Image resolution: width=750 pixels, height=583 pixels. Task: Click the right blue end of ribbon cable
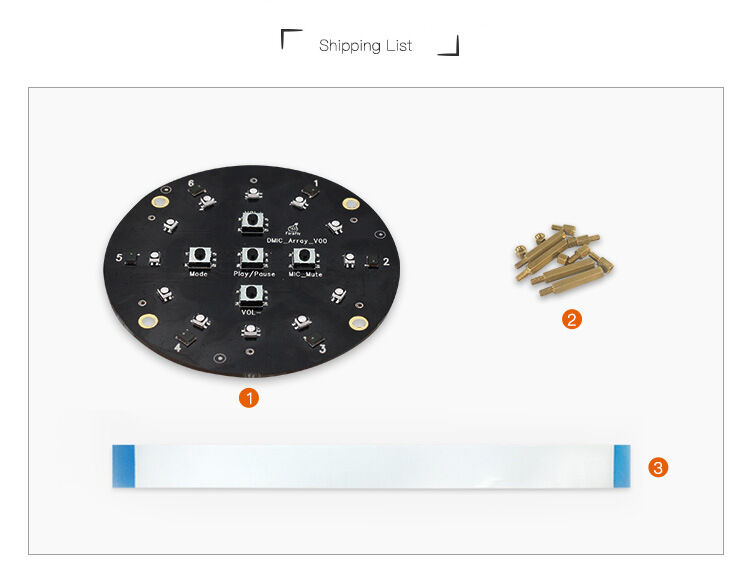tap(622, 466)
